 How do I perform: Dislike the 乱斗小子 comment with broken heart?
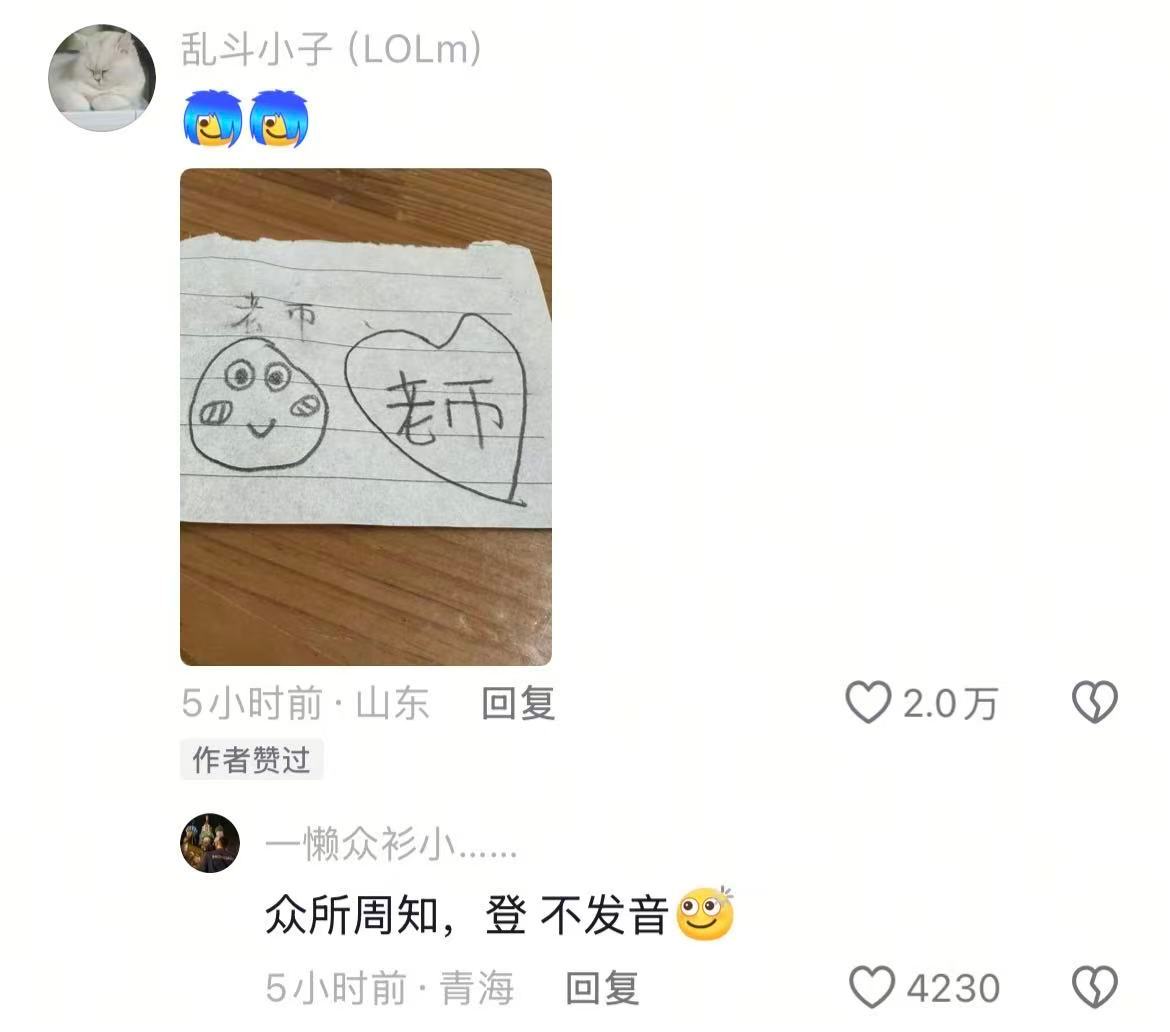pos(1095,702)
